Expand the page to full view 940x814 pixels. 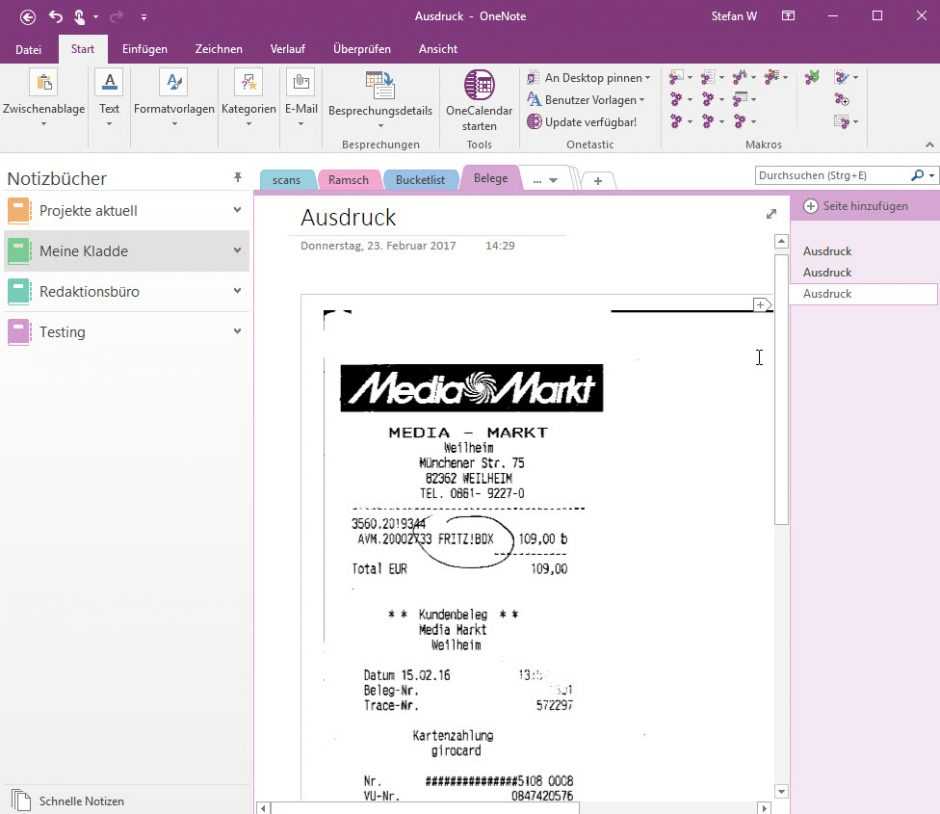click(x=772, y=214)
